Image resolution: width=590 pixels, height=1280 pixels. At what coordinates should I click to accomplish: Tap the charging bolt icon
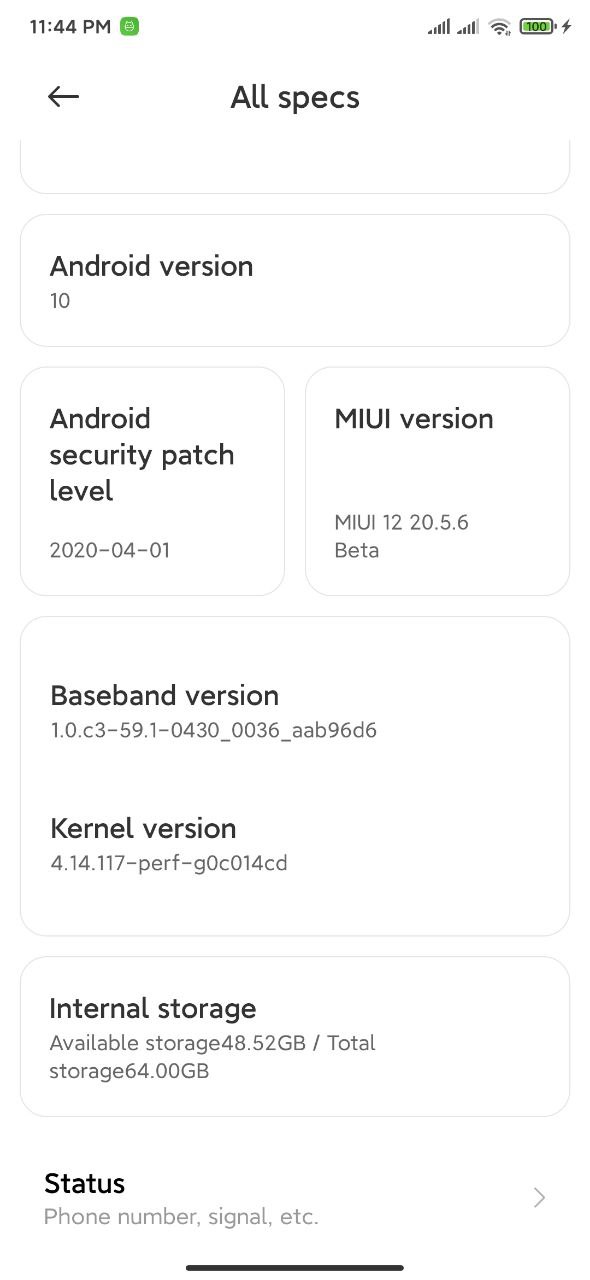point(567,27)
